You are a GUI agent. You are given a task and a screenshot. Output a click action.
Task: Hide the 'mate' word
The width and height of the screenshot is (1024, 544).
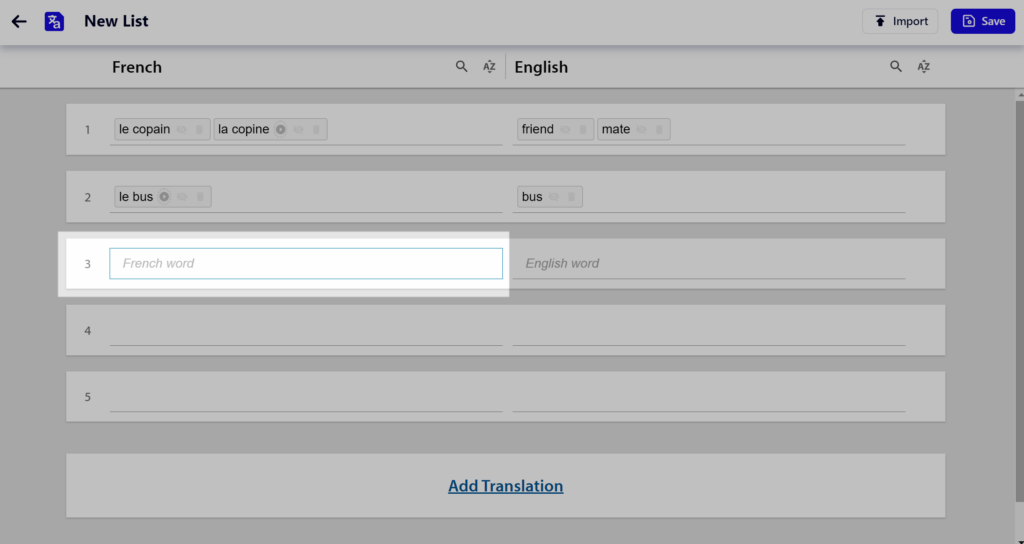pos(641,129)
